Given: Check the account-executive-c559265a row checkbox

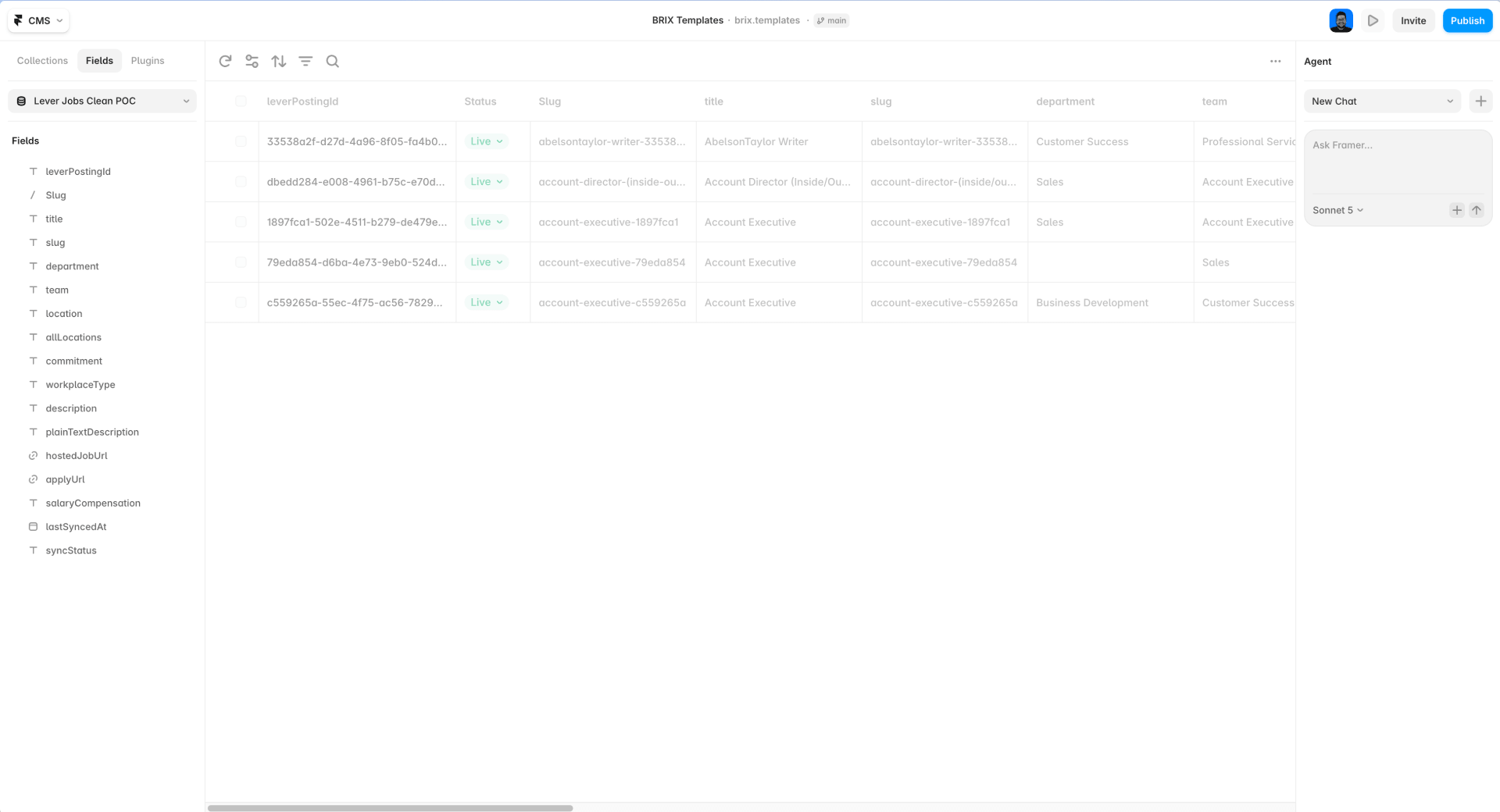Looking at the screenshot, I should (x=241, y=302).
